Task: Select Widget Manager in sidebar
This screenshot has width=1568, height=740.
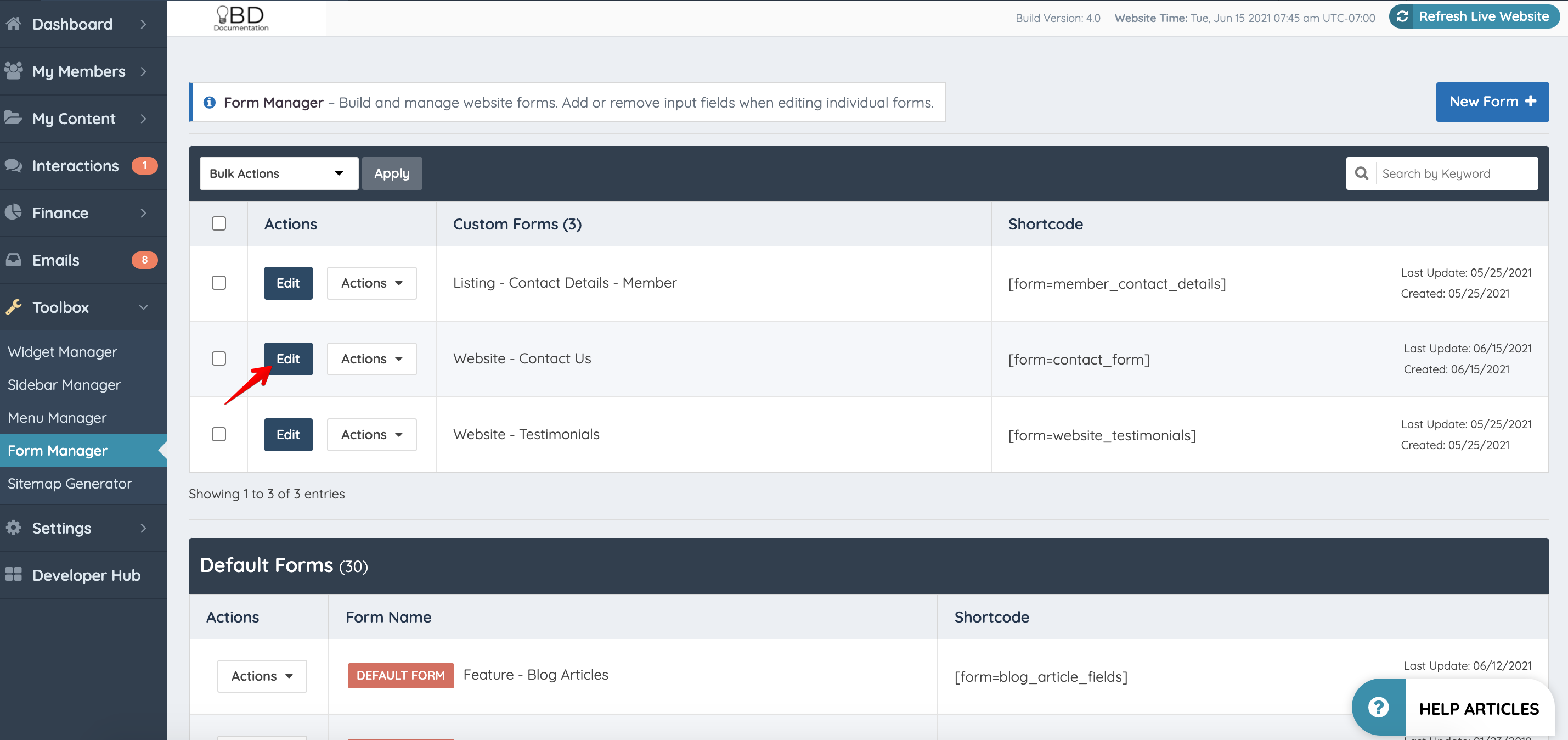Action: 62,351
